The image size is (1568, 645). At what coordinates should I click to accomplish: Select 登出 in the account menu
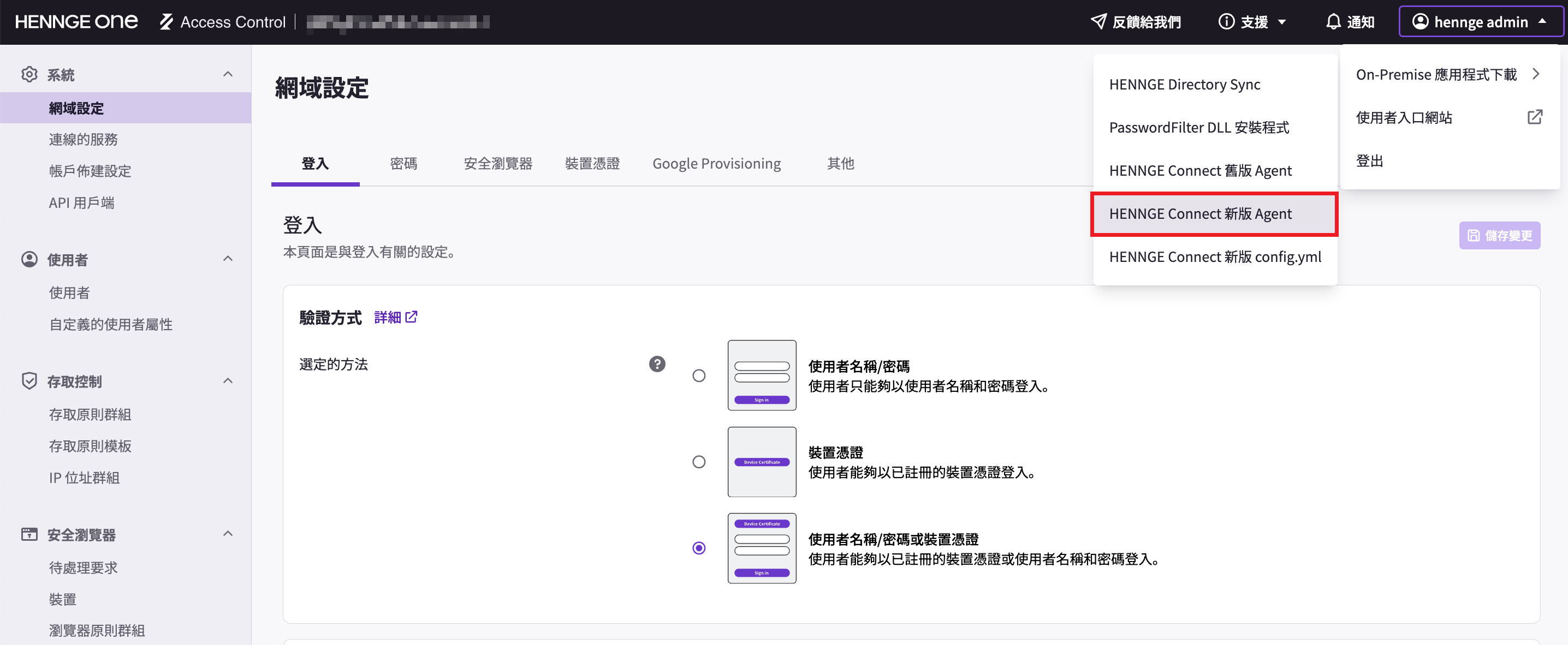pos(1450,160)
